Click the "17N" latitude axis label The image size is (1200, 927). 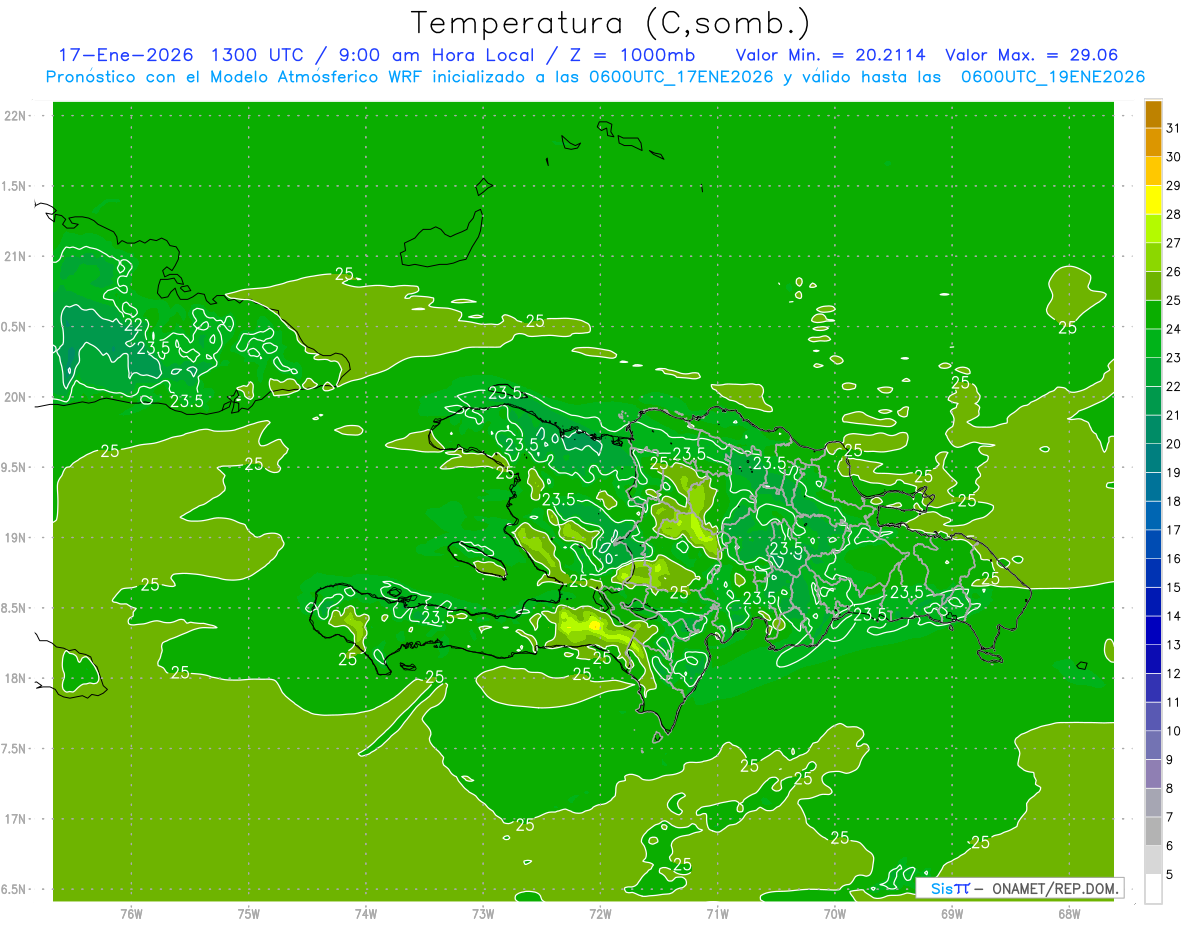[x=16, y=819]
